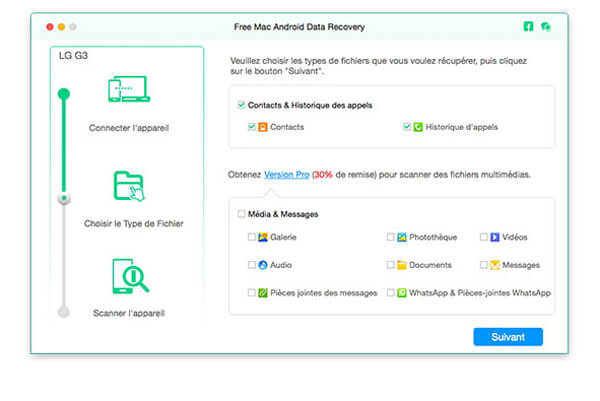
Task: Enable the Photothèque checkbox
Action: coord(390,237)
